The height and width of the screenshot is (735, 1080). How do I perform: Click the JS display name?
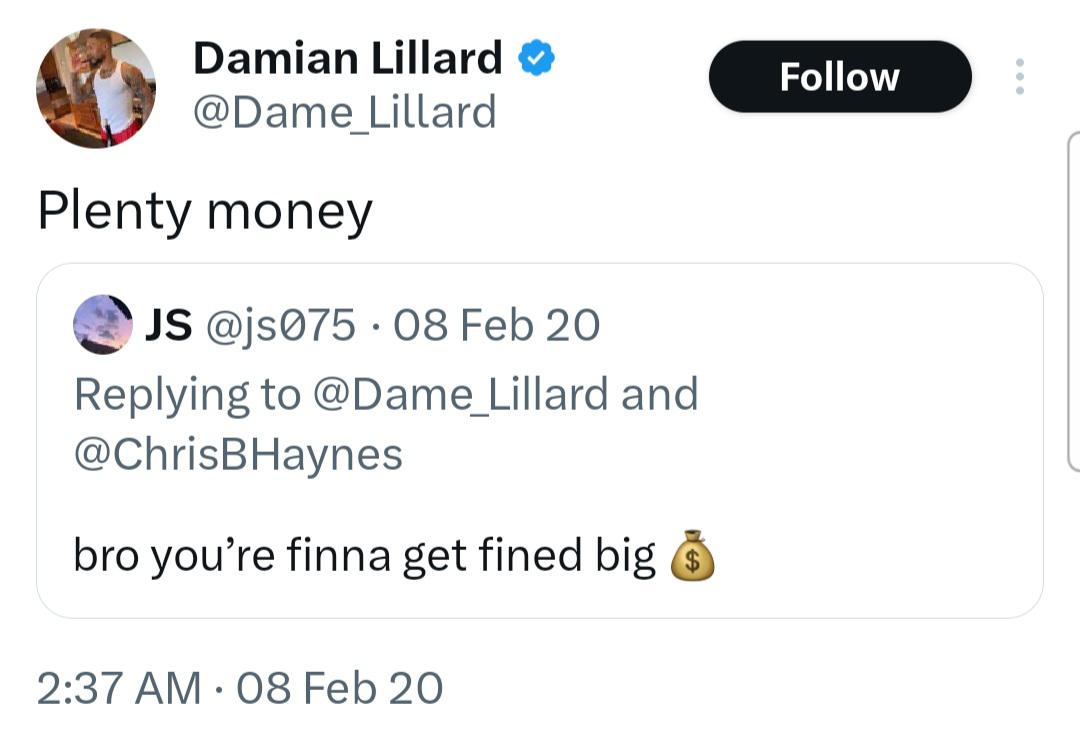click(169, 325)
